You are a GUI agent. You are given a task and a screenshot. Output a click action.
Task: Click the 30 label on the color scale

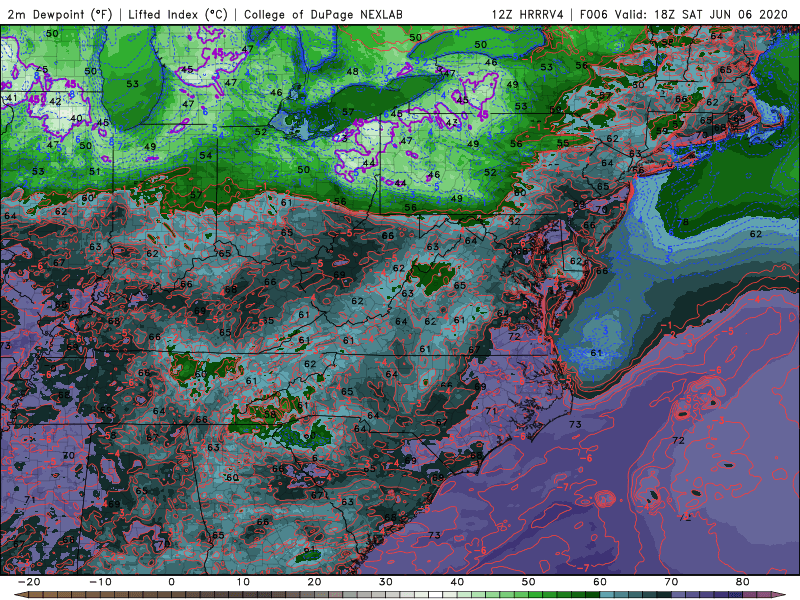point(386,582)
